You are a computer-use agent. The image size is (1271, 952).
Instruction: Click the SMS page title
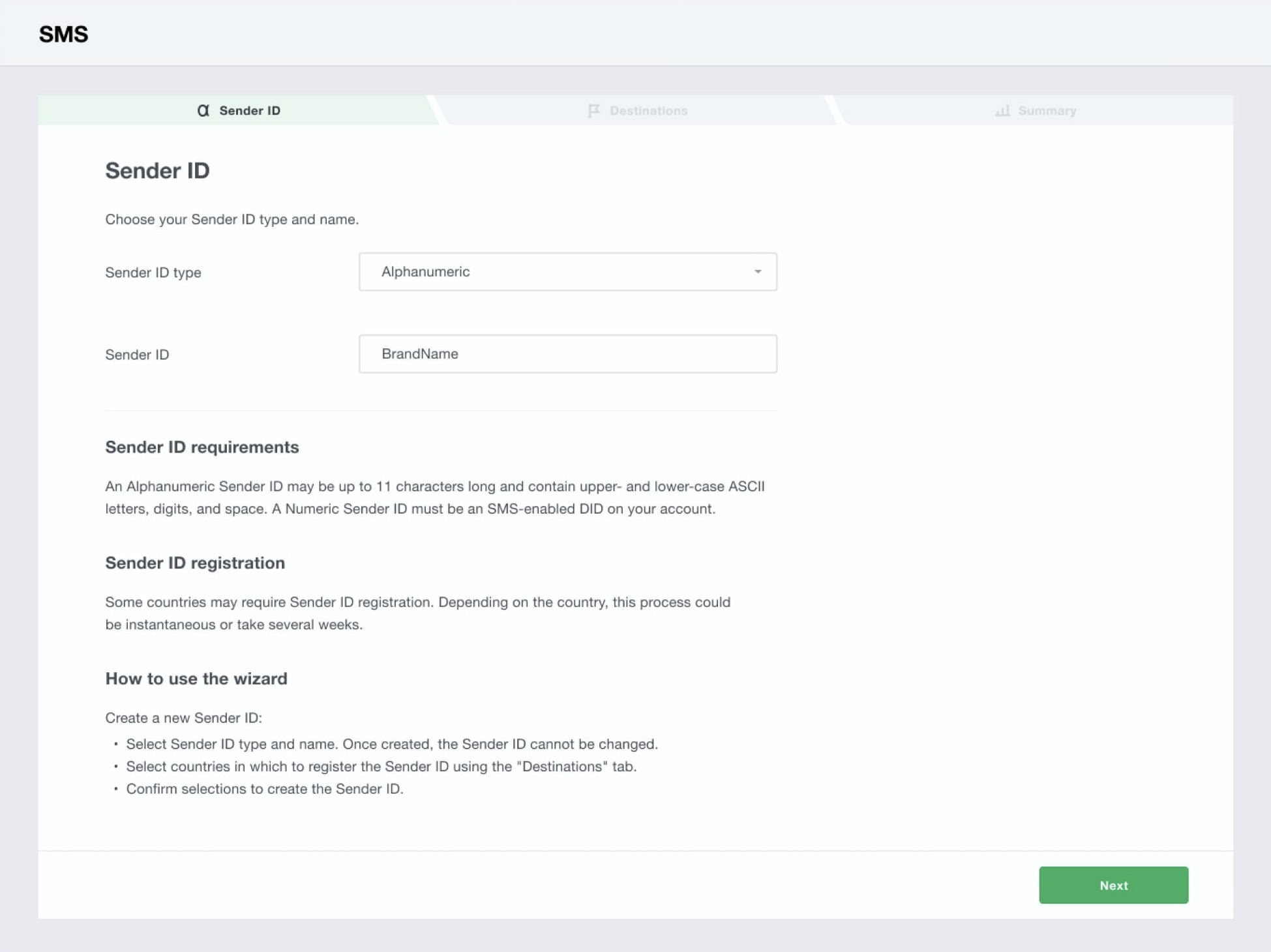click(63, 35)
